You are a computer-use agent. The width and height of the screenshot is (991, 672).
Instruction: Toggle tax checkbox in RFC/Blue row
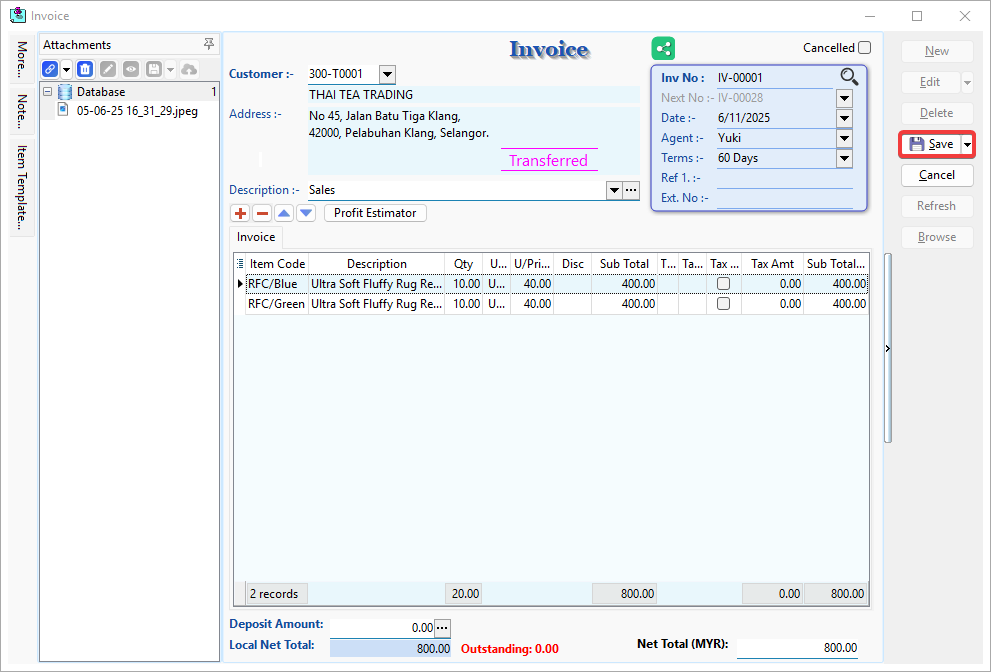point(724,284)
